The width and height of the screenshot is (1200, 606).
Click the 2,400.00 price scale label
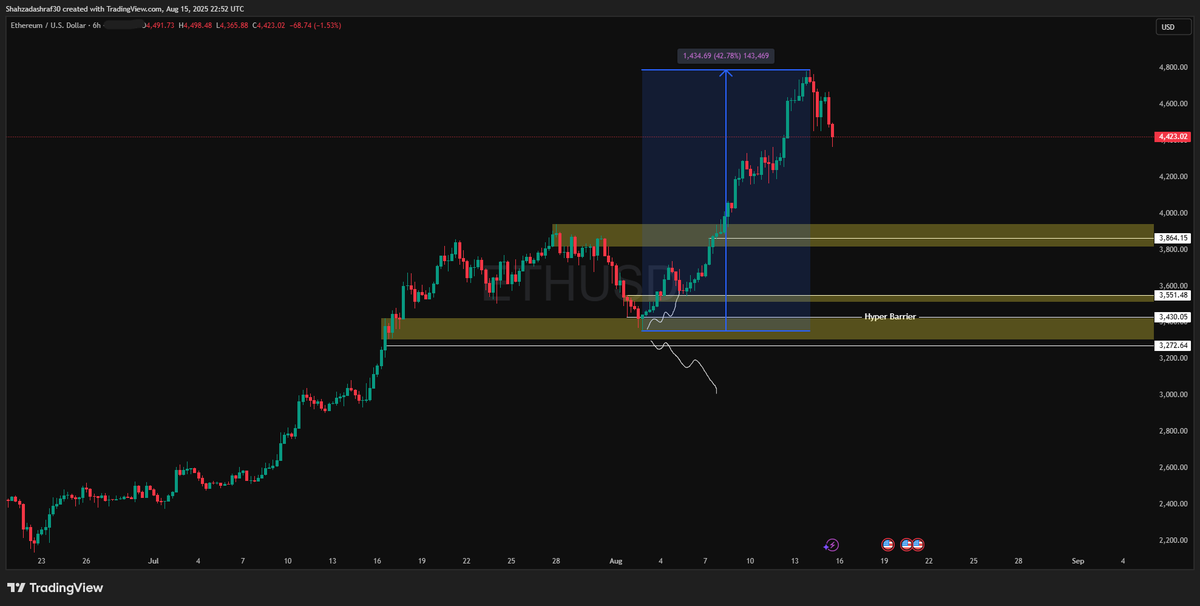[x=1173, y=504]
